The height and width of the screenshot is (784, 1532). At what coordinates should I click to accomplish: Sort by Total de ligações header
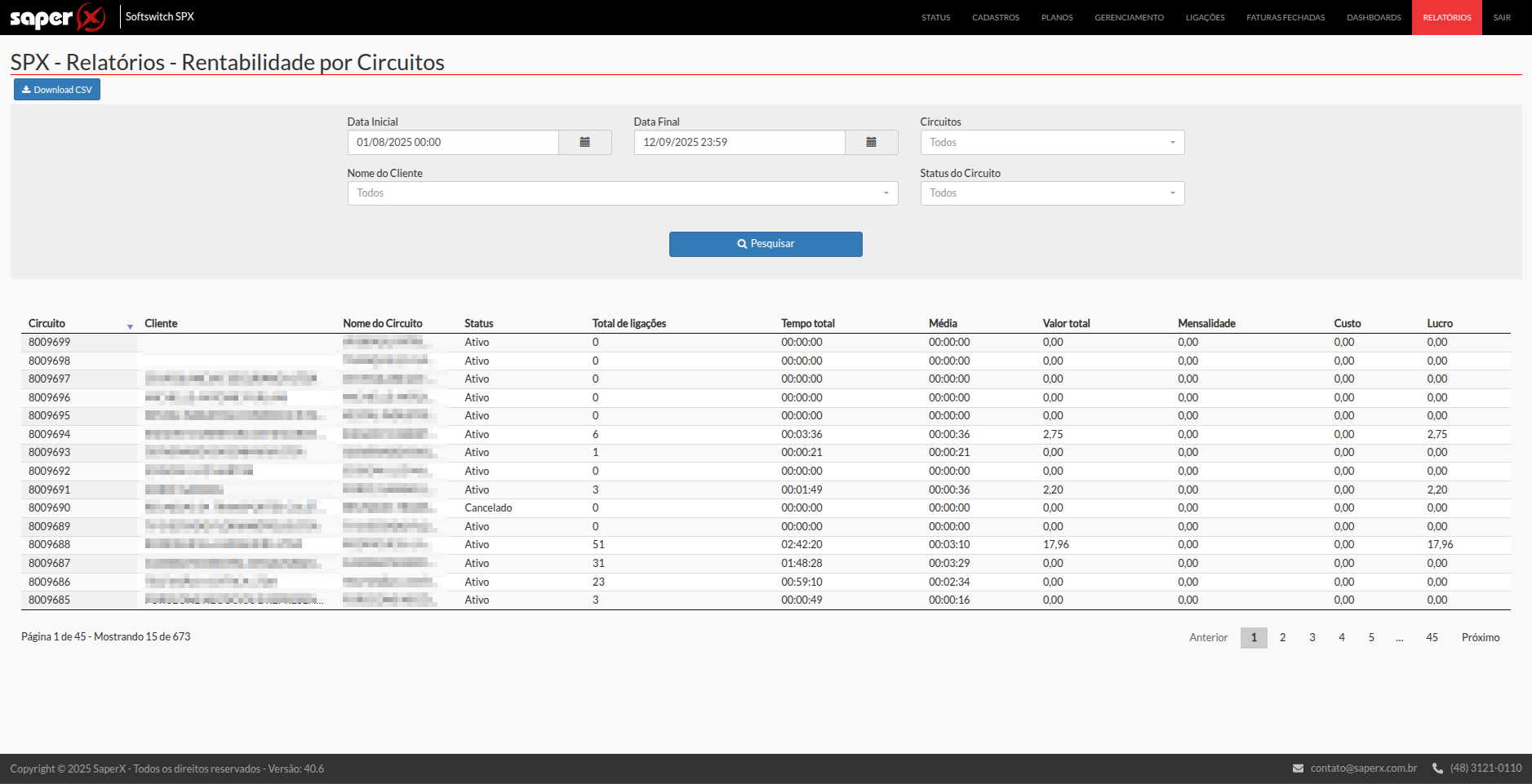(629, 324)
